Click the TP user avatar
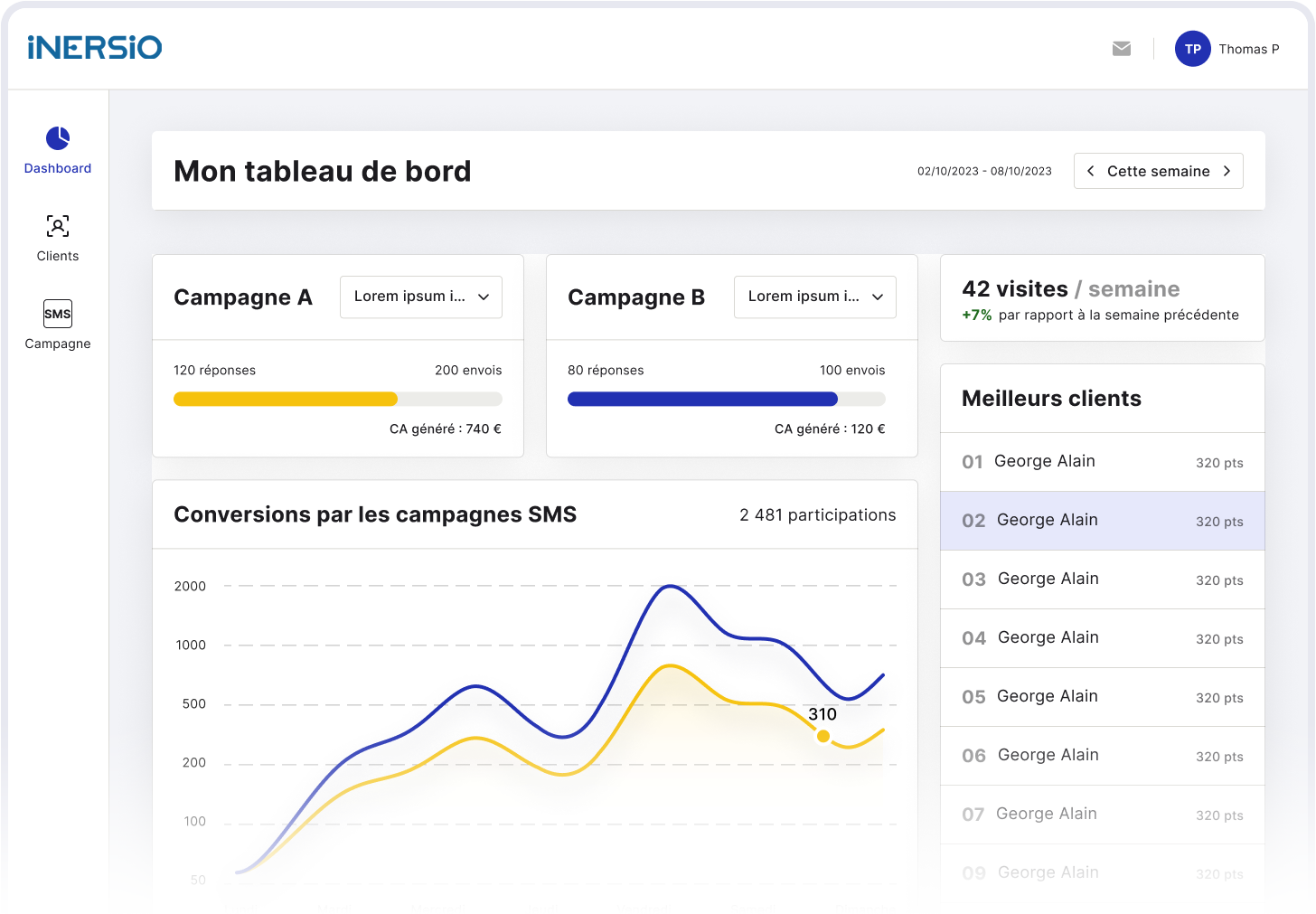 pyautogui.click(x=1192, y=49)
